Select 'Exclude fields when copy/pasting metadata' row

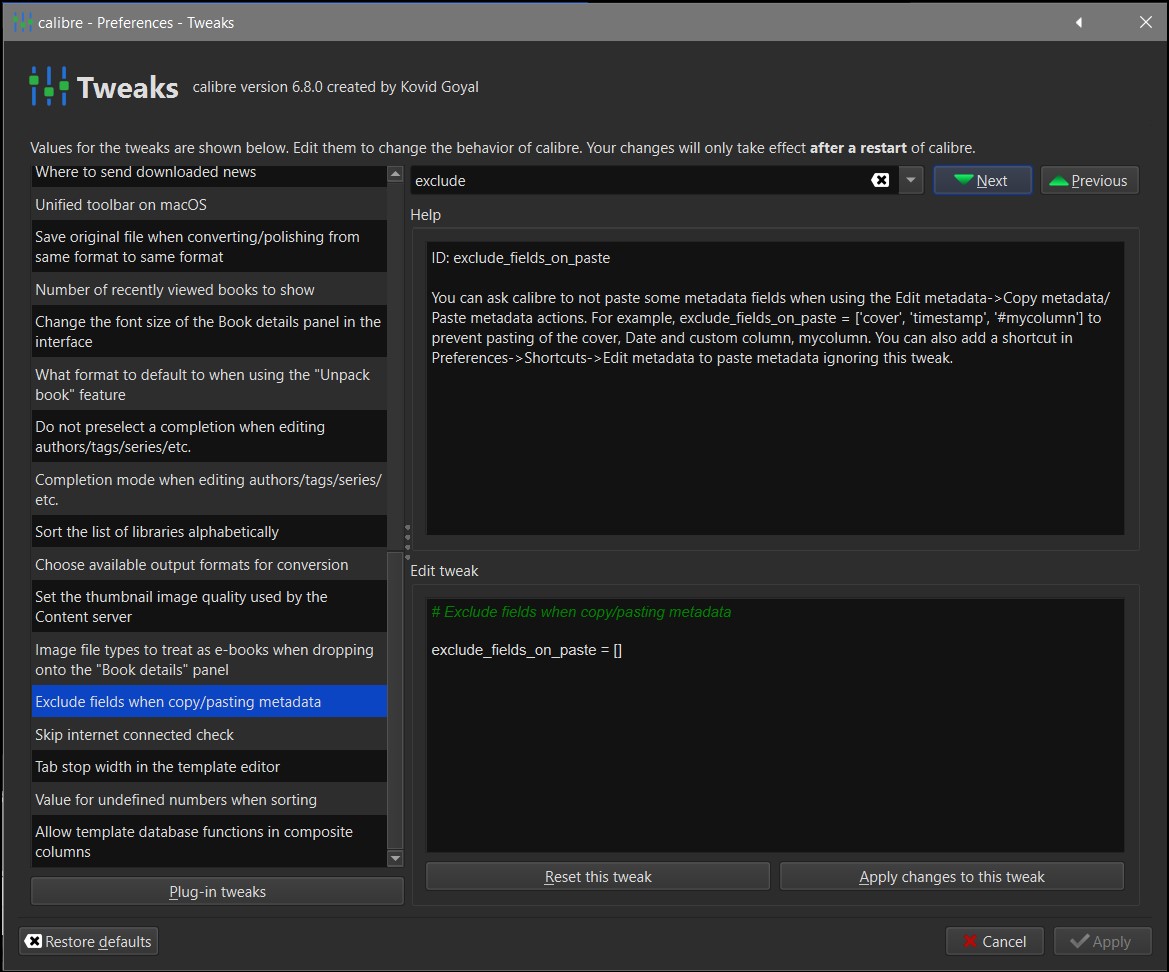209,702
